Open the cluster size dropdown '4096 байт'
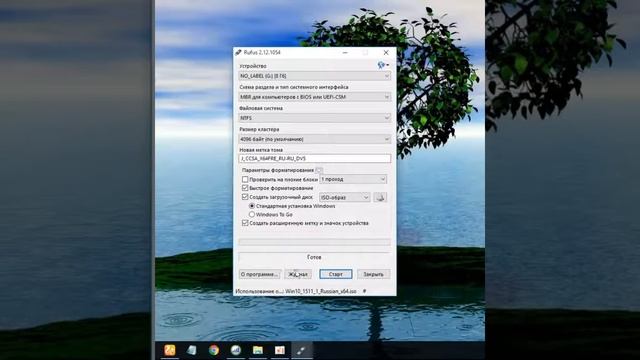The height and width of the screenshot is (360, 640). pos(315,139)
